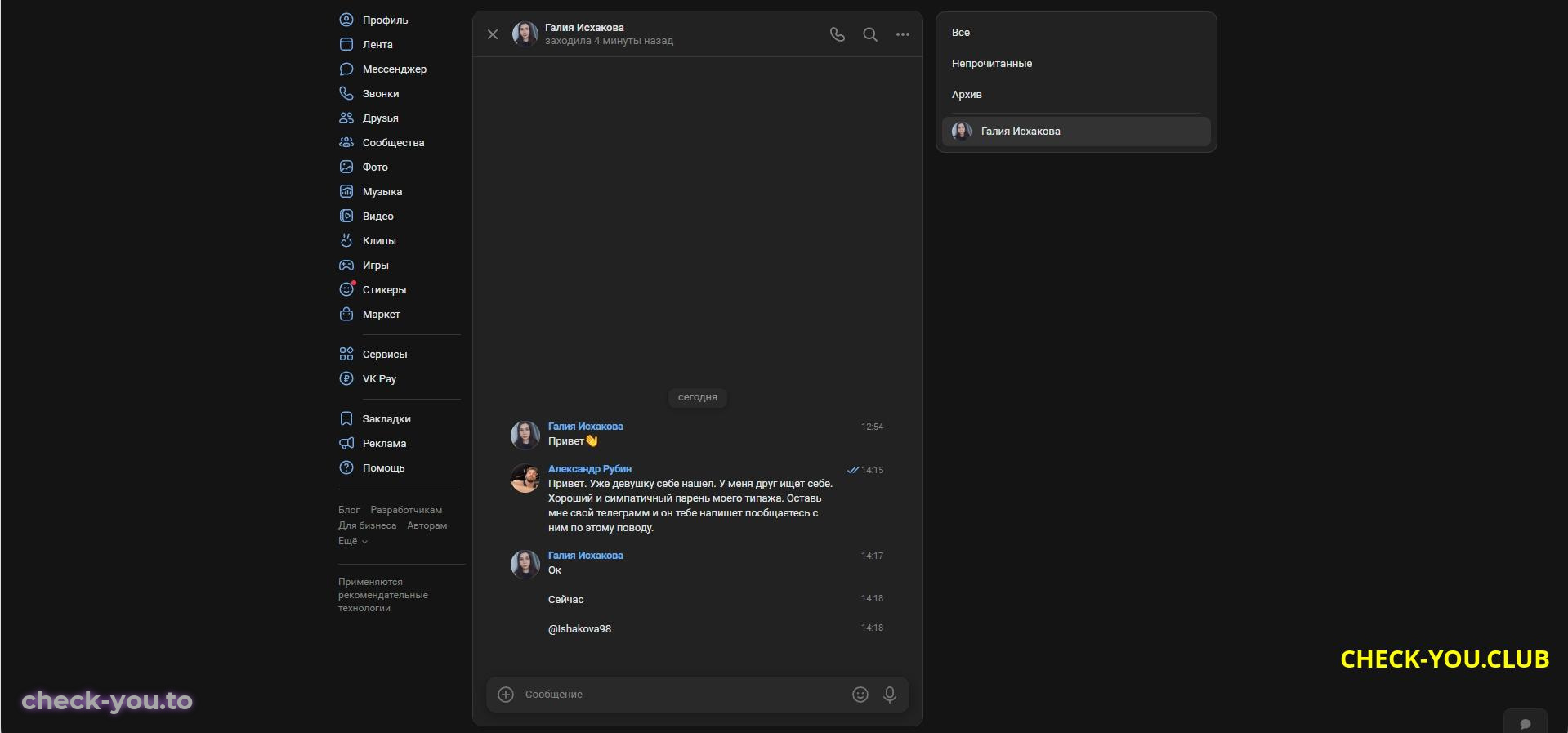Open the Маркет bag icon
This screenshot has width=1568, height=733.
pos(346,314)
